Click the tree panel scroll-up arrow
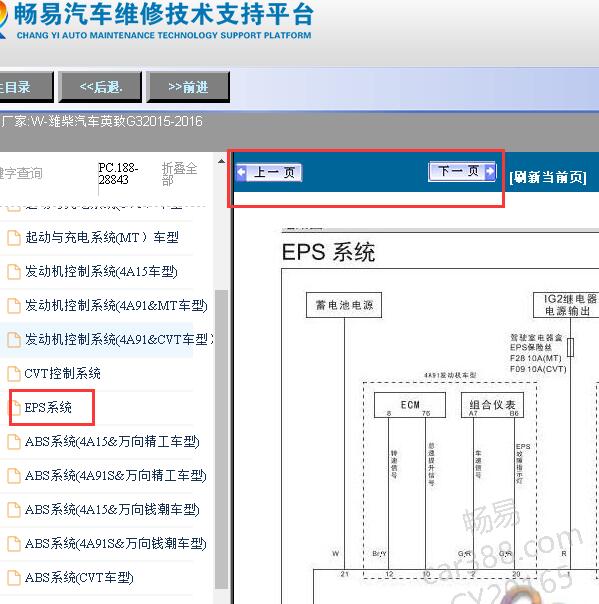Image resolution: width=599 pixels, height=604 pixels. pos(221,161)
